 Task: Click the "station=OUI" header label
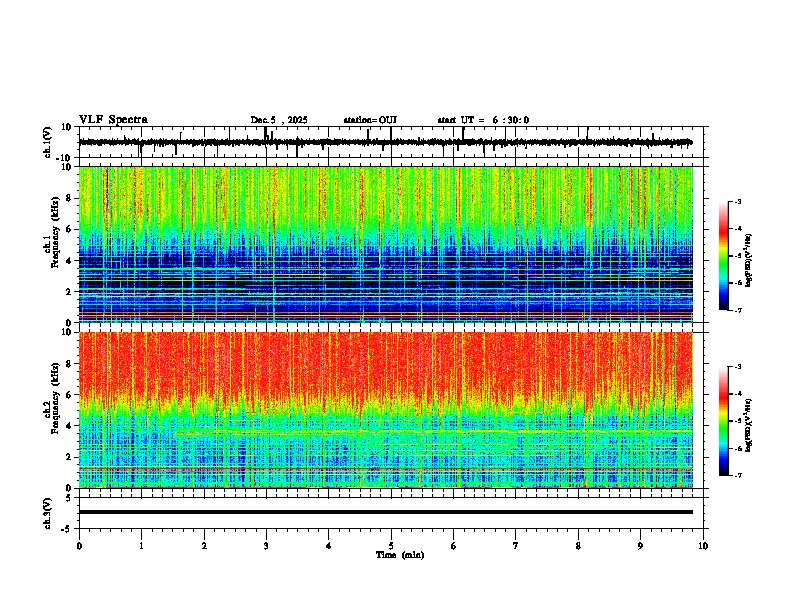pyautogui.click(x=370, y=120)
